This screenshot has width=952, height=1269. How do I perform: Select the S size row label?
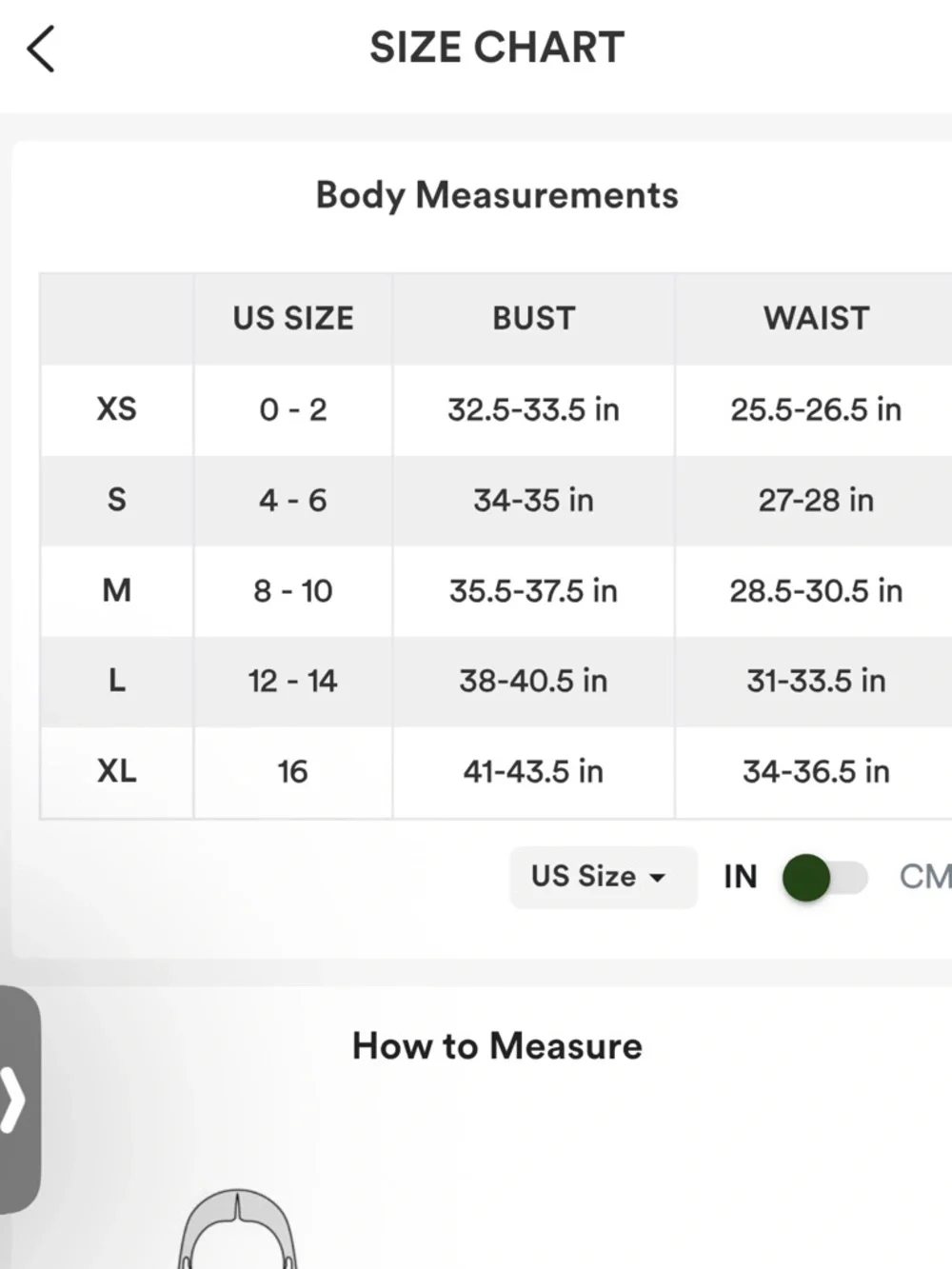(x=116, y=500)
